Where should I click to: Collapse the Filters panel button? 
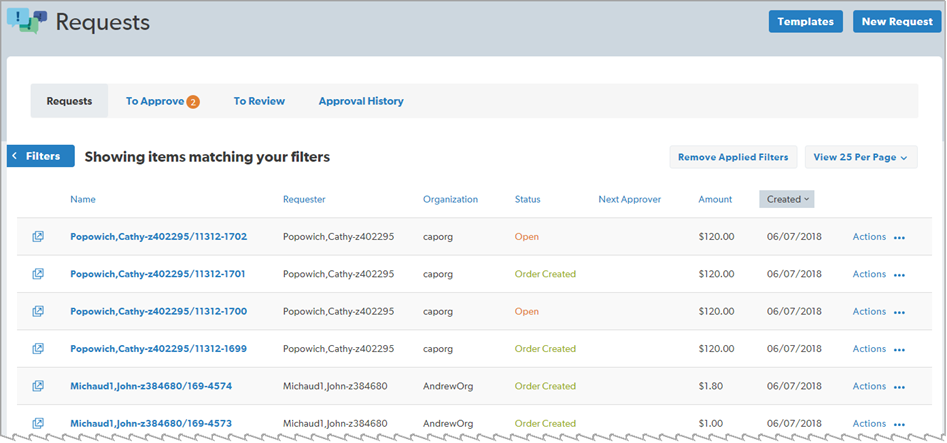click(40, 156)
